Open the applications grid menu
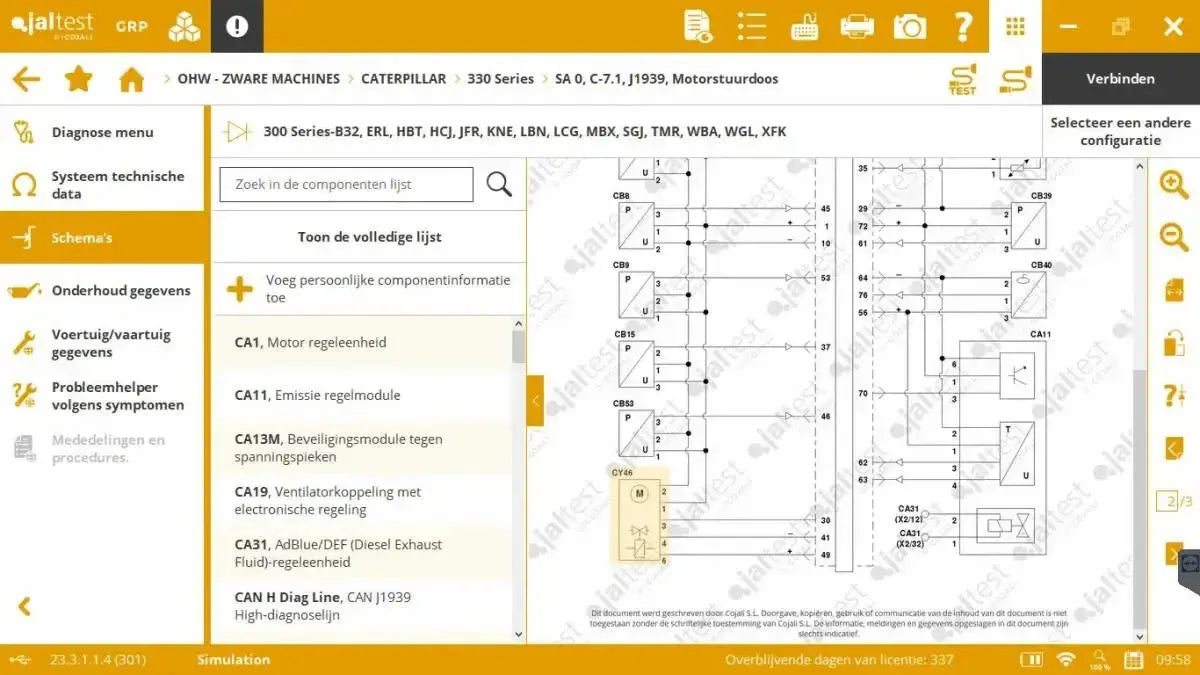1200x675 pixels. pos(1015,27)
